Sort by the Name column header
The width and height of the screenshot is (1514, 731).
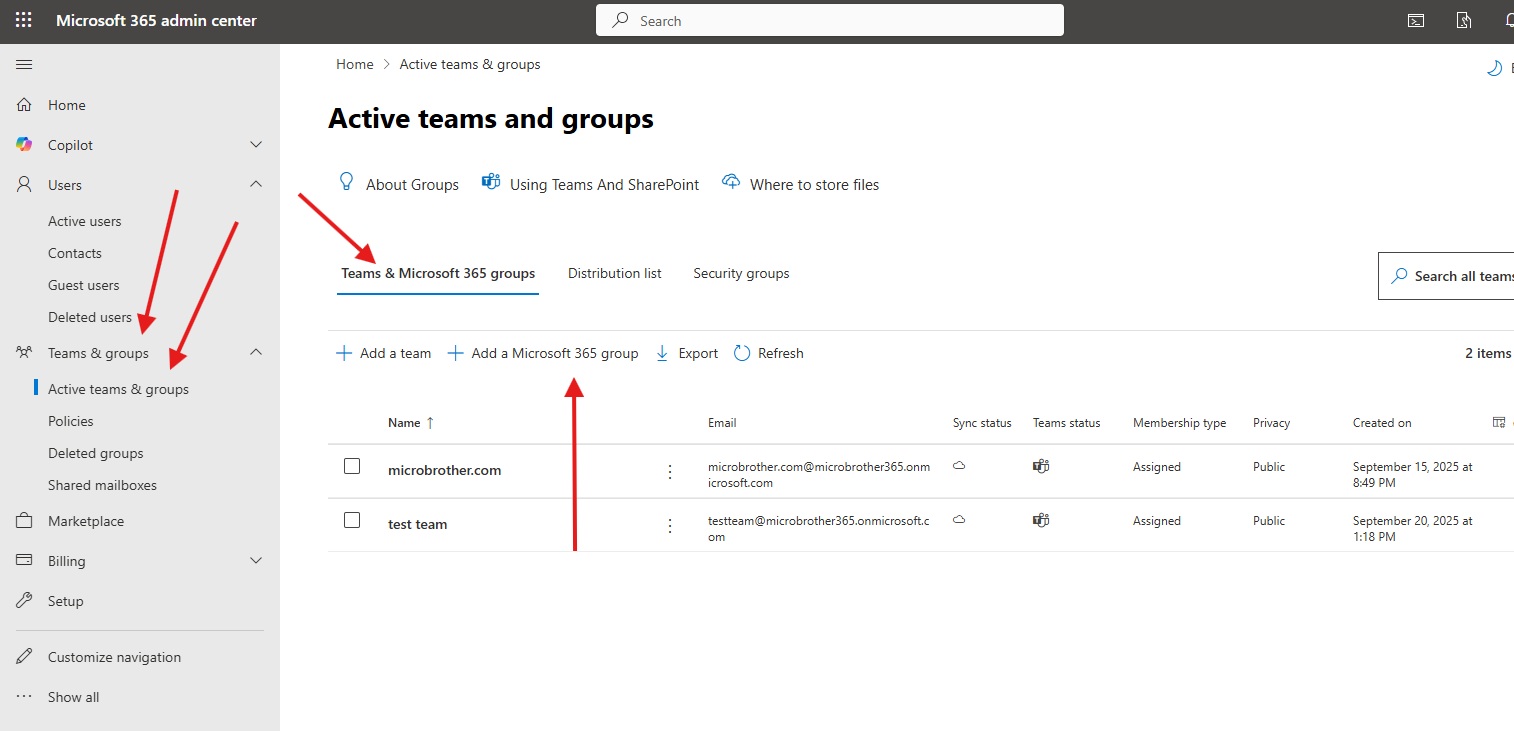(x=404, y=423)
